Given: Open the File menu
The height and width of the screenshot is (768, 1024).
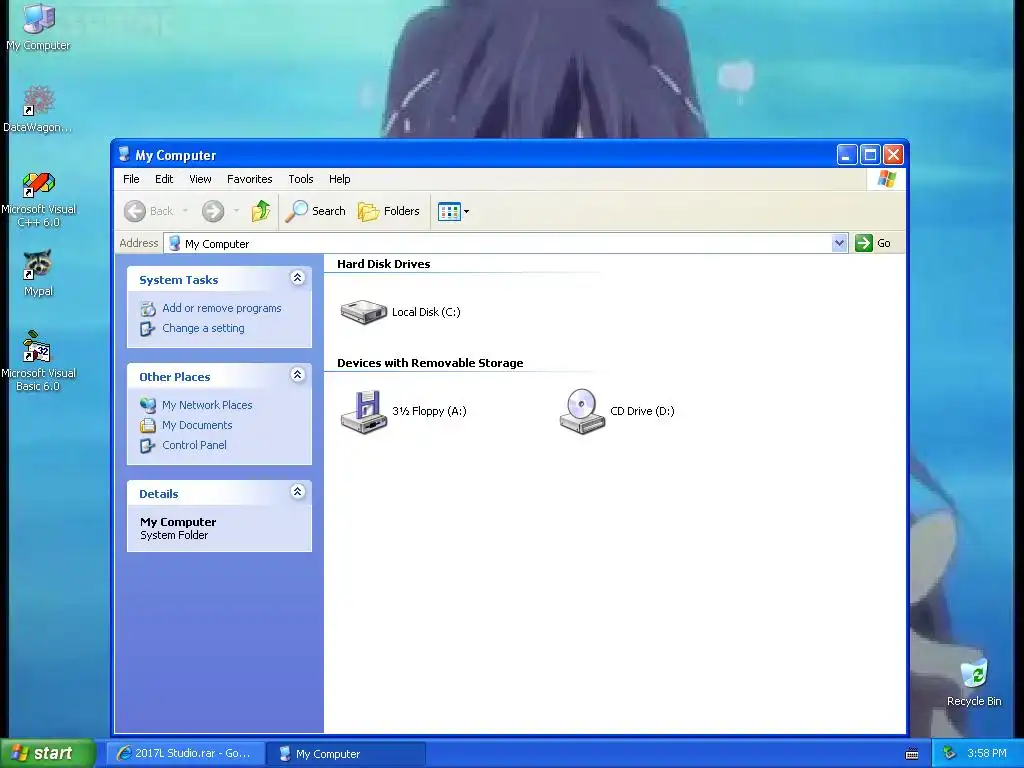Looking at the screenshot, I should (131, 179).
